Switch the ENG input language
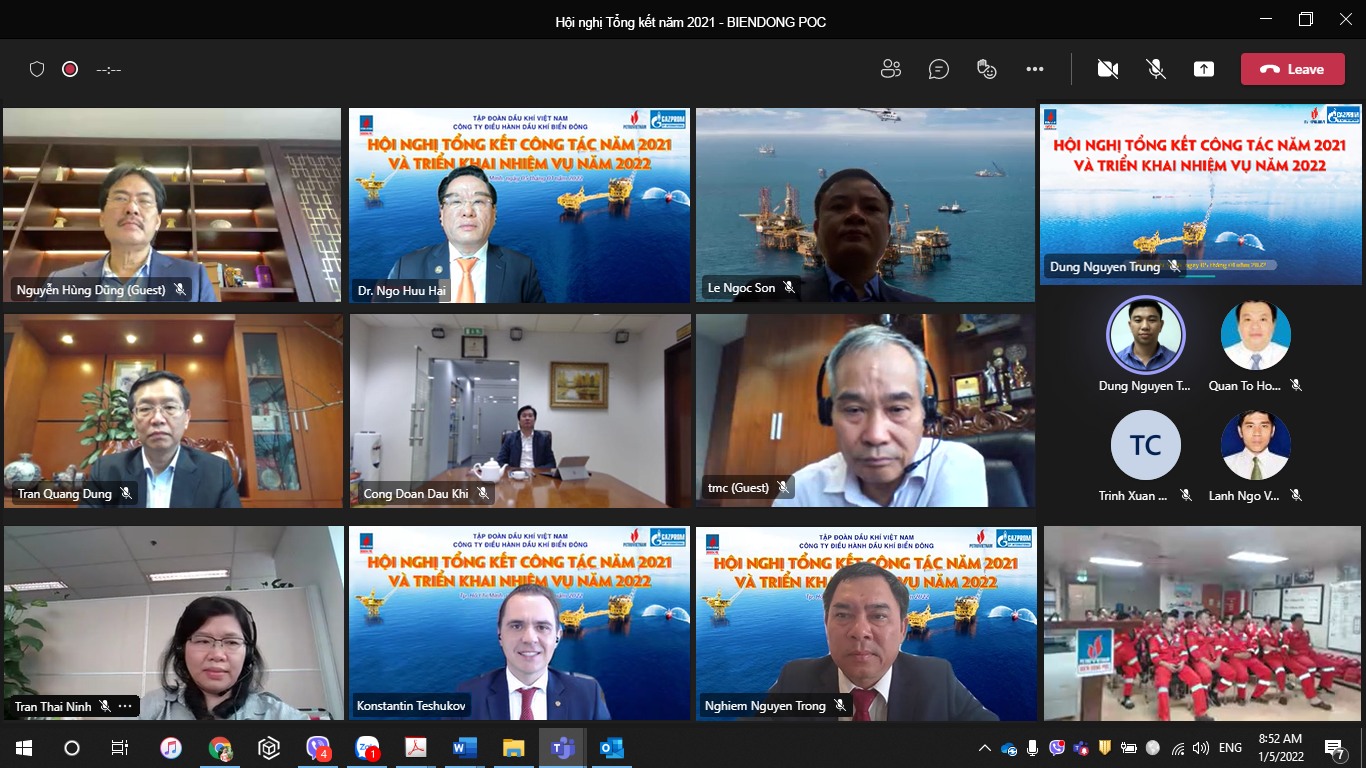 coord(1230,747)
